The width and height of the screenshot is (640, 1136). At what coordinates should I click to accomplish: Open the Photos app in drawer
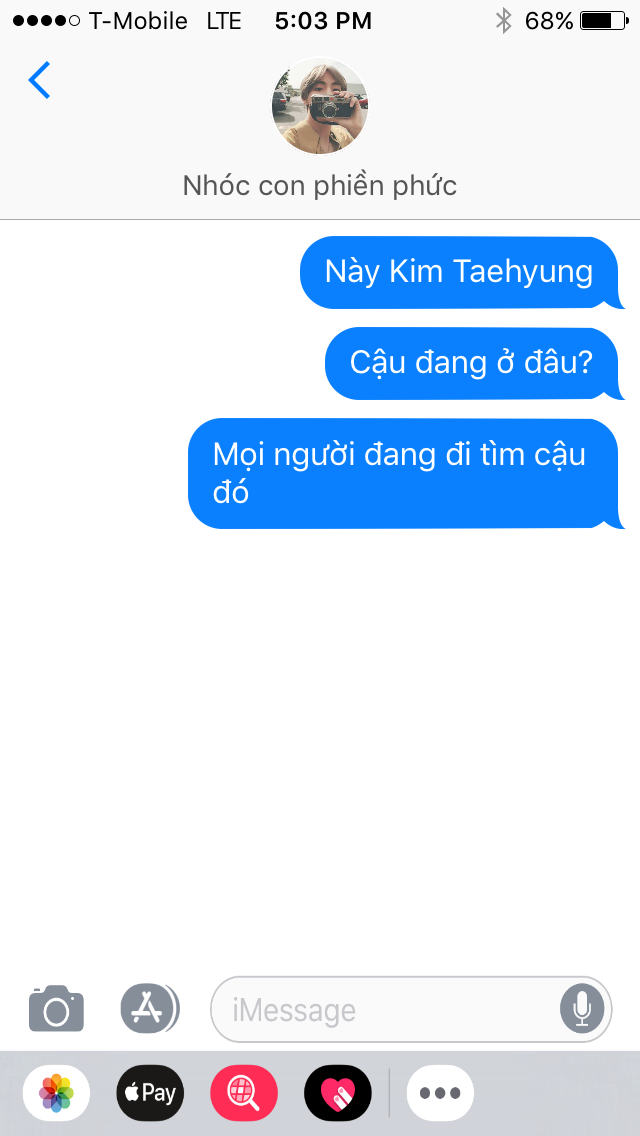click(x=57, y=1093)
